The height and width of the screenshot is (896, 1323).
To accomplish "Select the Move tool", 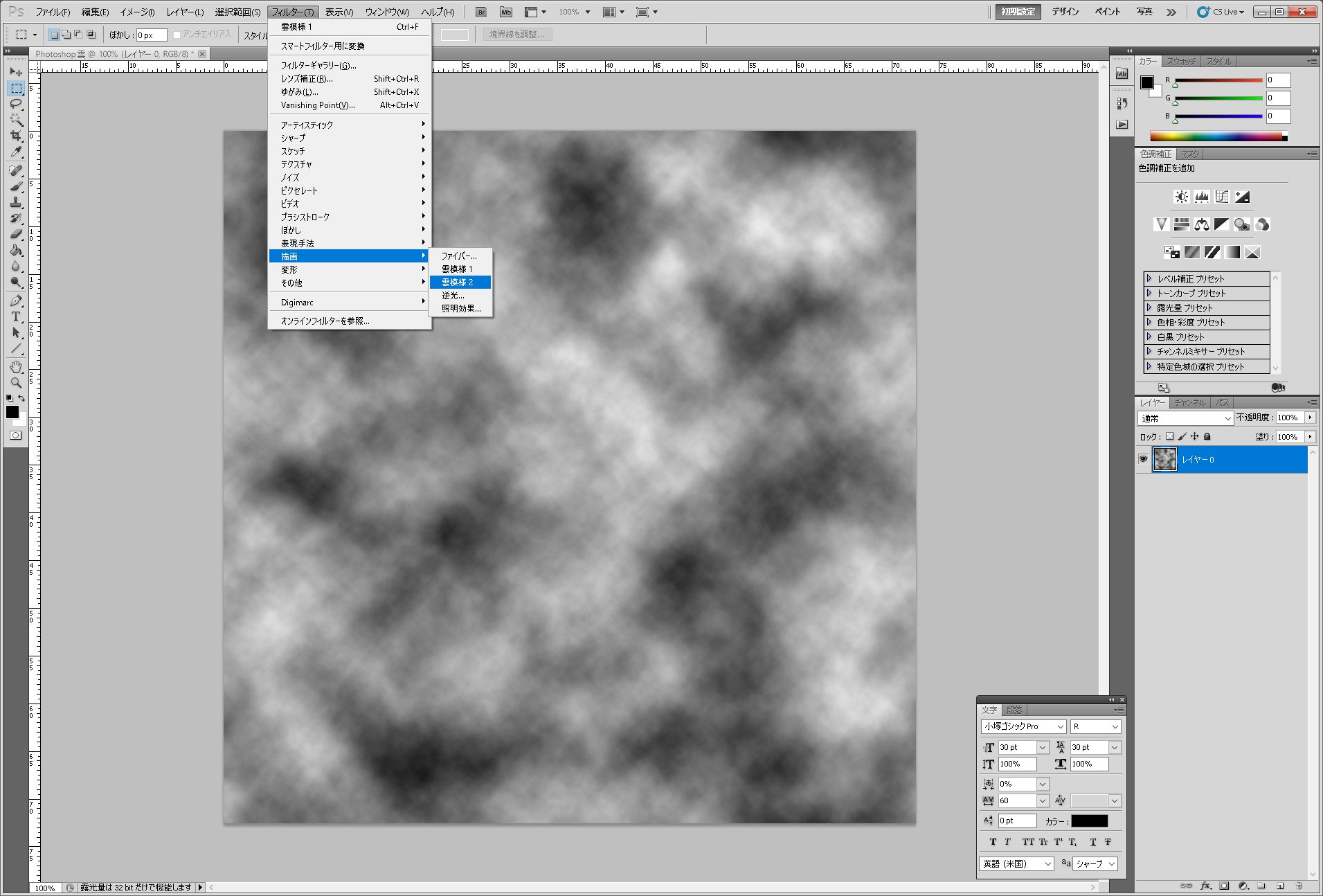I will tap(16, 72).
